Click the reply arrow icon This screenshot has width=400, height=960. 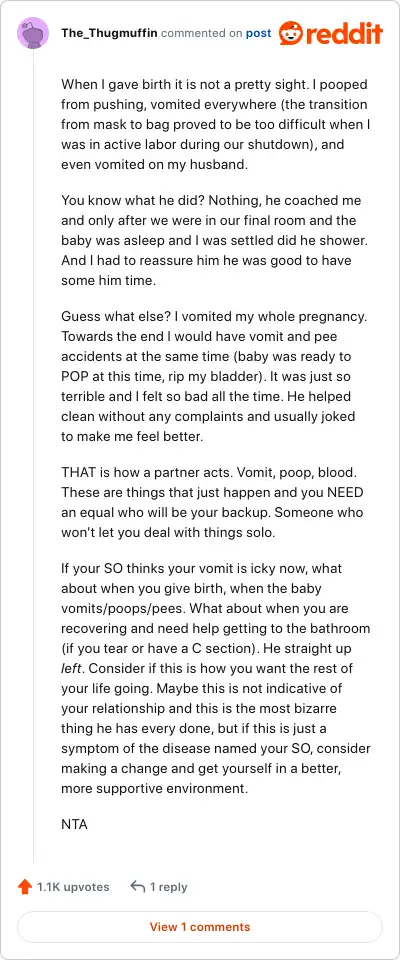138,887
